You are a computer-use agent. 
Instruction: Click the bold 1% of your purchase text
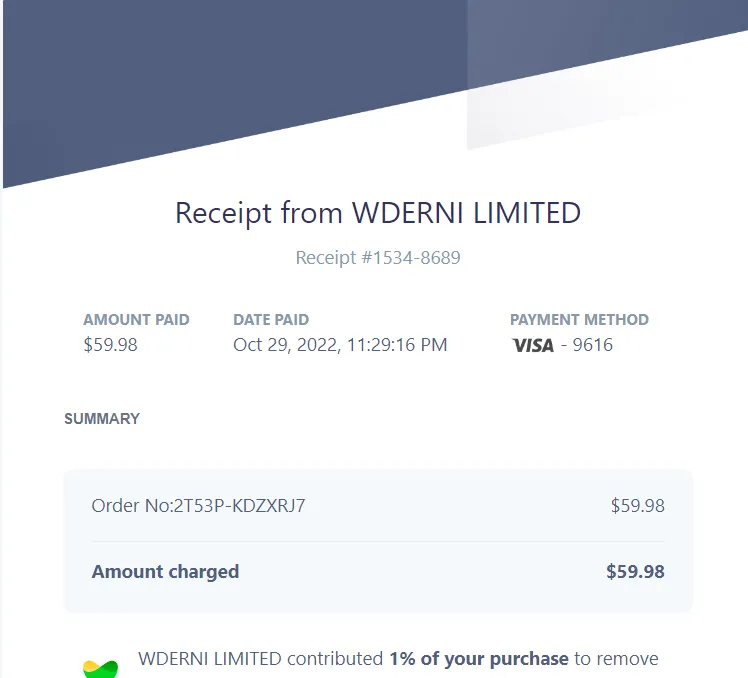[x=479, y=659]
